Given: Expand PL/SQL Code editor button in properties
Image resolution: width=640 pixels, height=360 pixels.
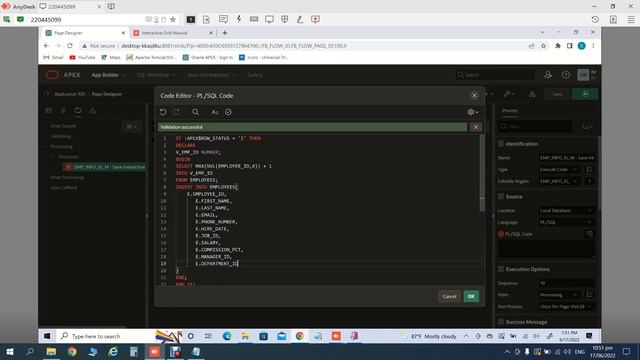Looking at the screenshot, I should [589, 234].
